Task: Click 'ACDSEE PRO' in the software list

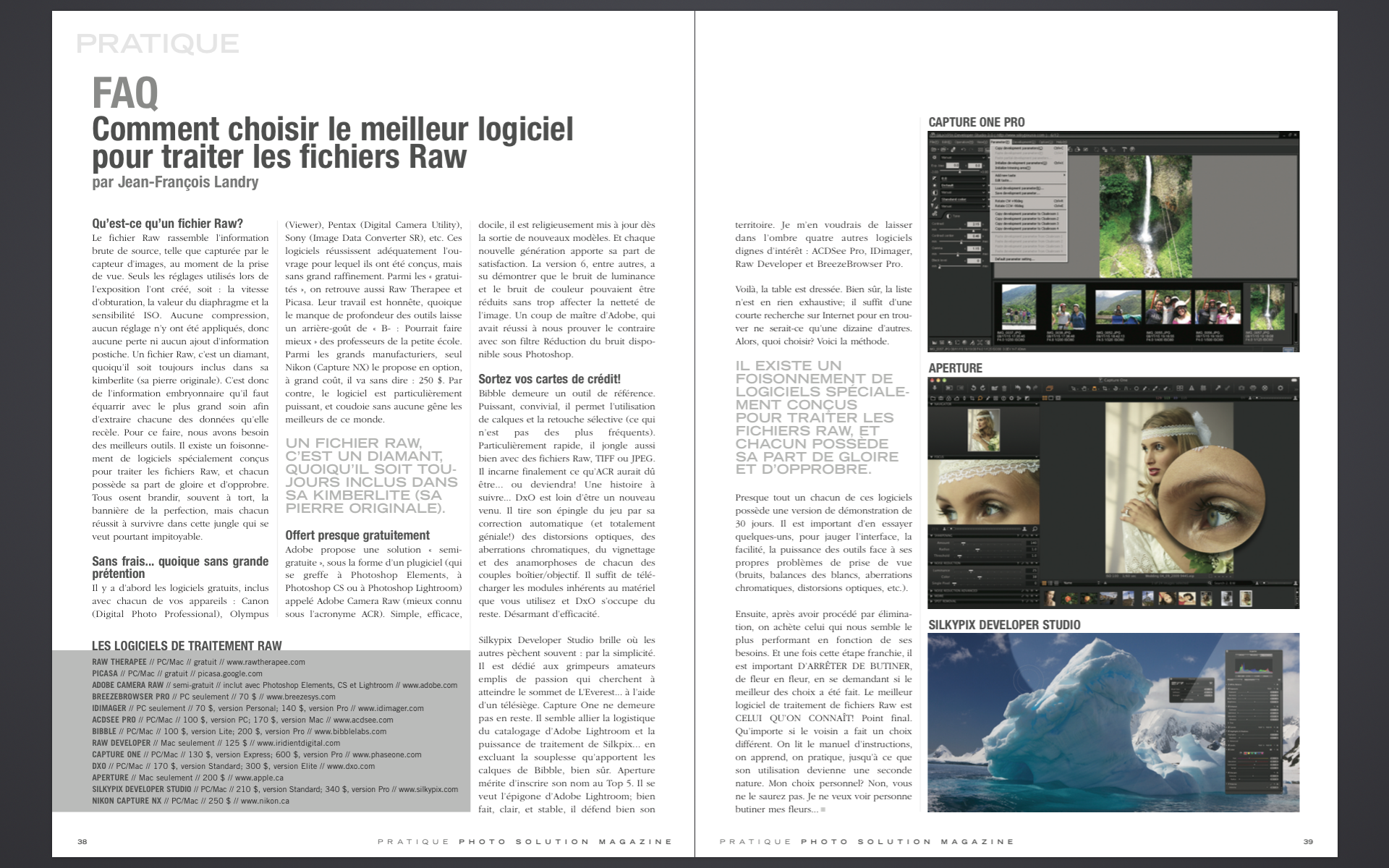Action: tap(114, 720)
